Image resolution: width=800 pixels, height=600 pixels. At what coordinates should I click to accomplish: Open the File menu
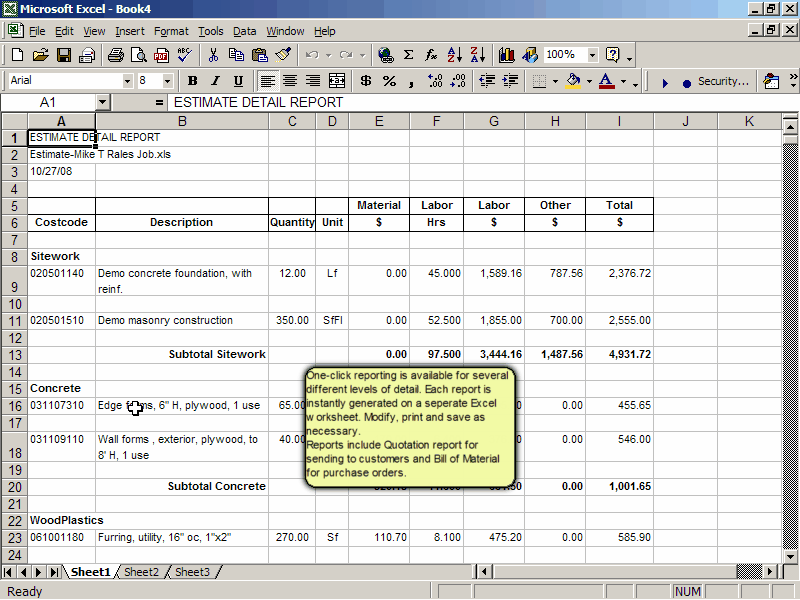[x=37, y=31]
